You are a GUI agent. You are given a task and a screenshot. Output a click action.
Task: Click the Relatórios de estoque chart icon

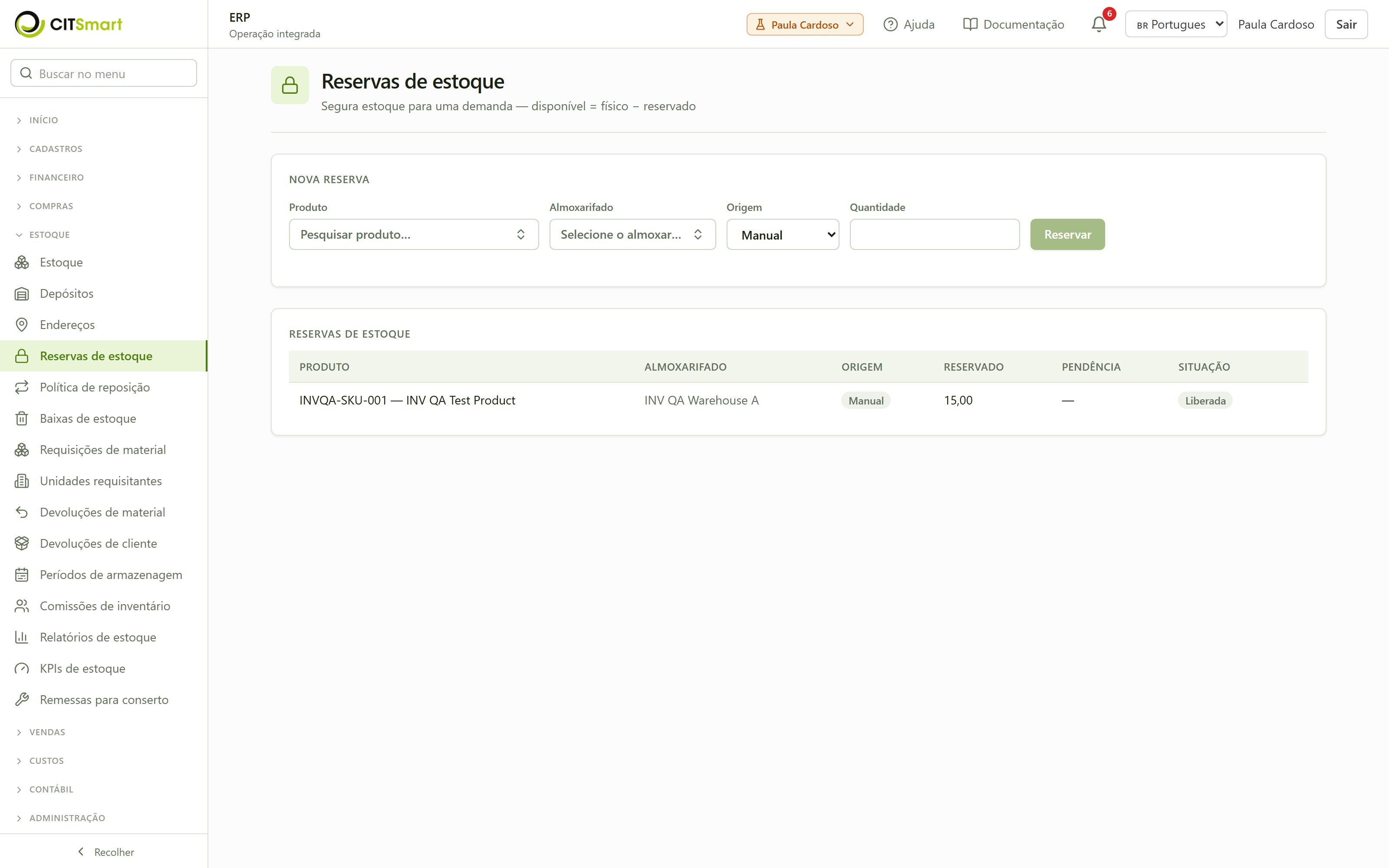pyautogui.click(x=22, y=637)
